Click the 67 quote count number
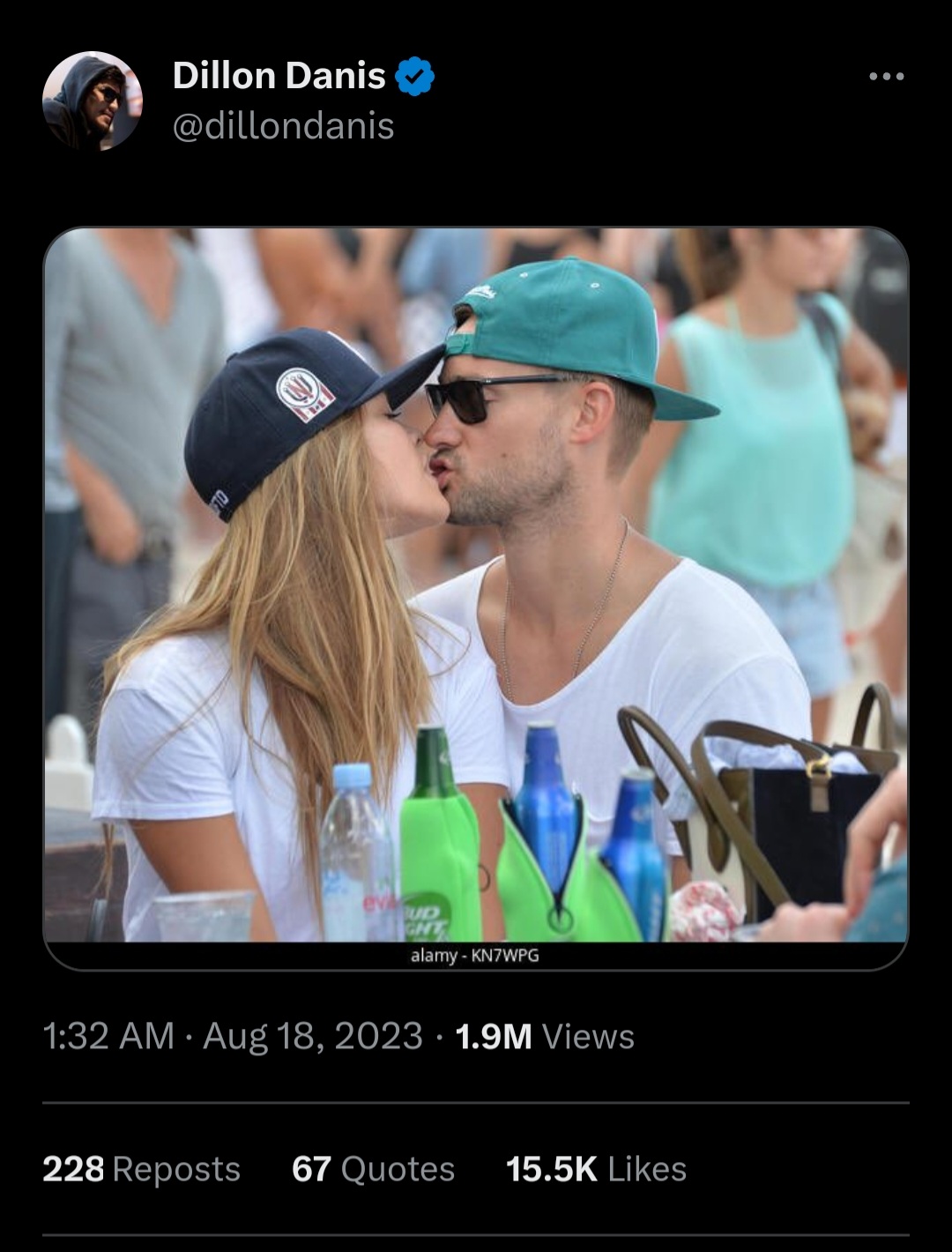Viewport: 952px width, 1252px height. (x=311, y=1169)
